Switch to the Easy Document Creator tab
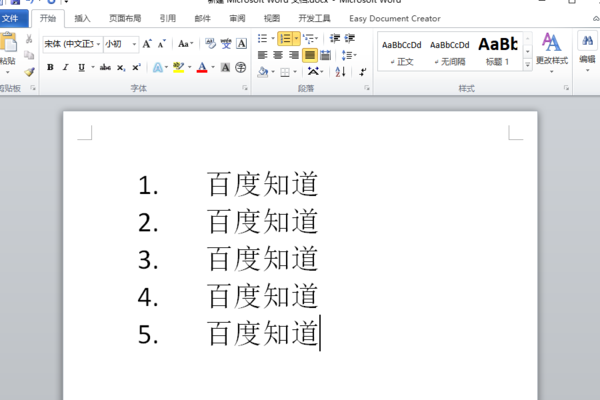 click(395, 18)
